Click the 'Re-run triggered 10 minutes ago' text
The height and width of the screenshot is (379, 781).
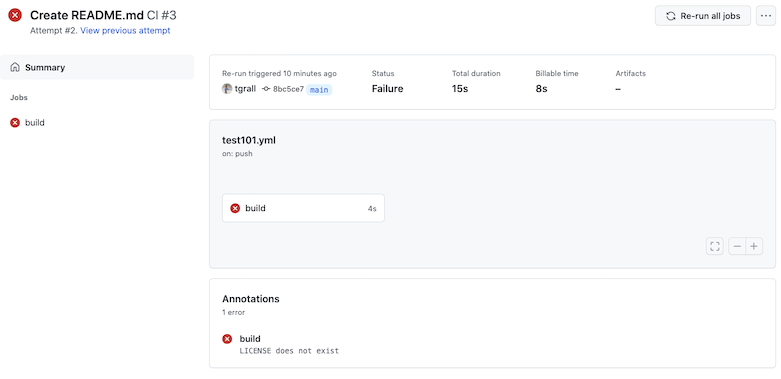279,74
